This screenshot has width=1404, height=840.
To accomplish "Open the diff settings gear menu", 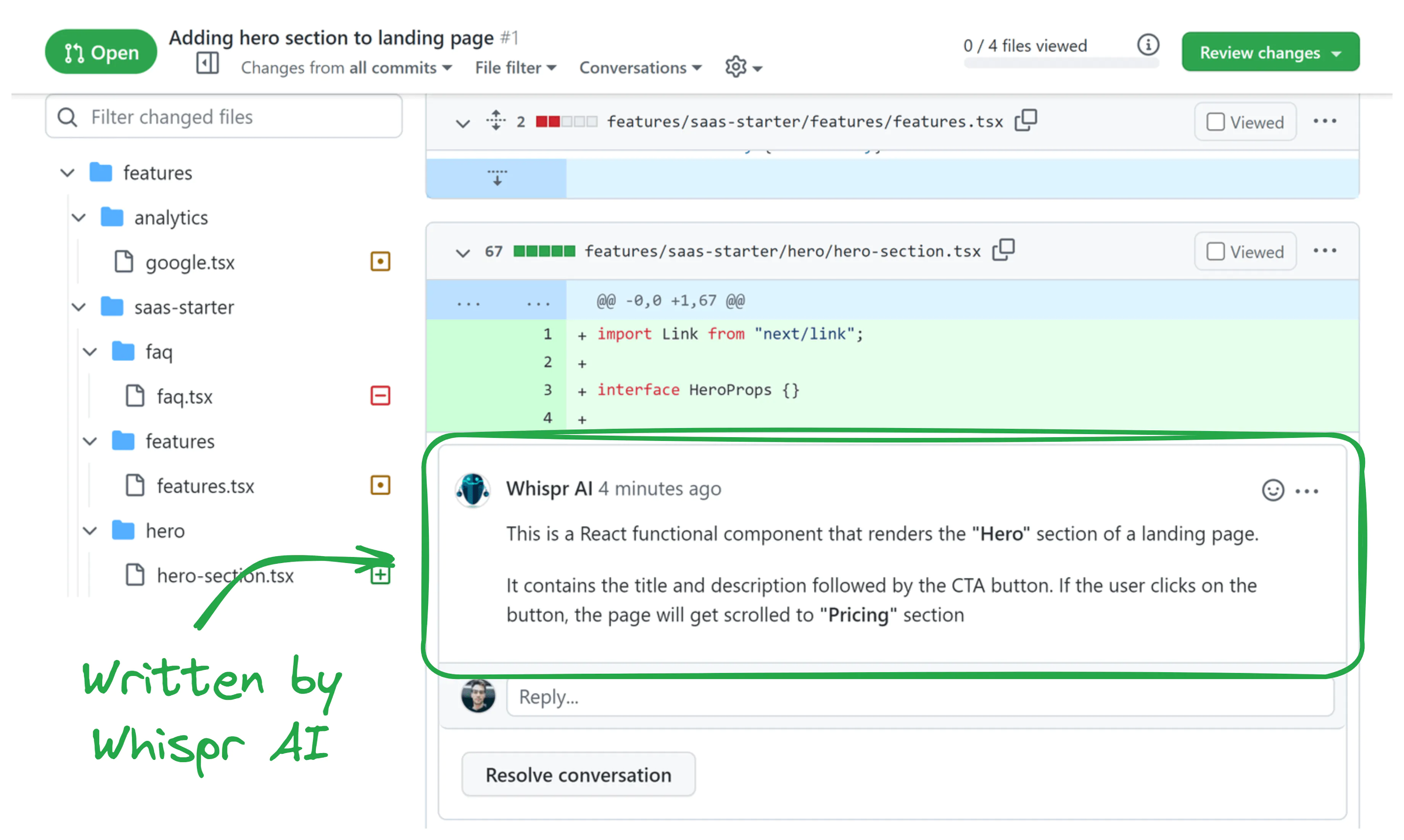I will click(743, 68).
